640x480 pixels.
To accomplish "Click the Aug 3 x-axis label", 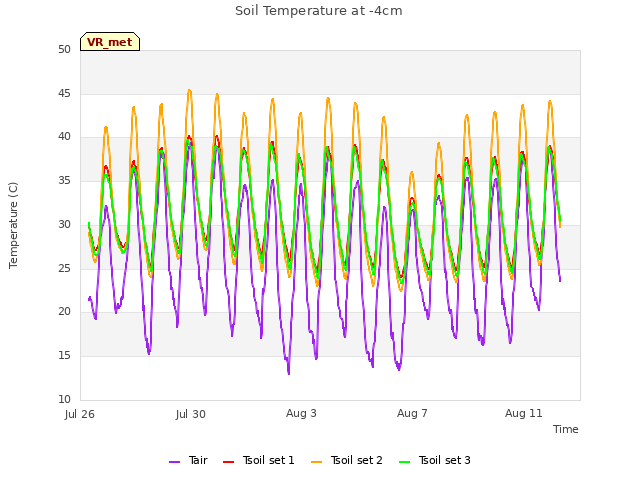I will pos(301,413).
